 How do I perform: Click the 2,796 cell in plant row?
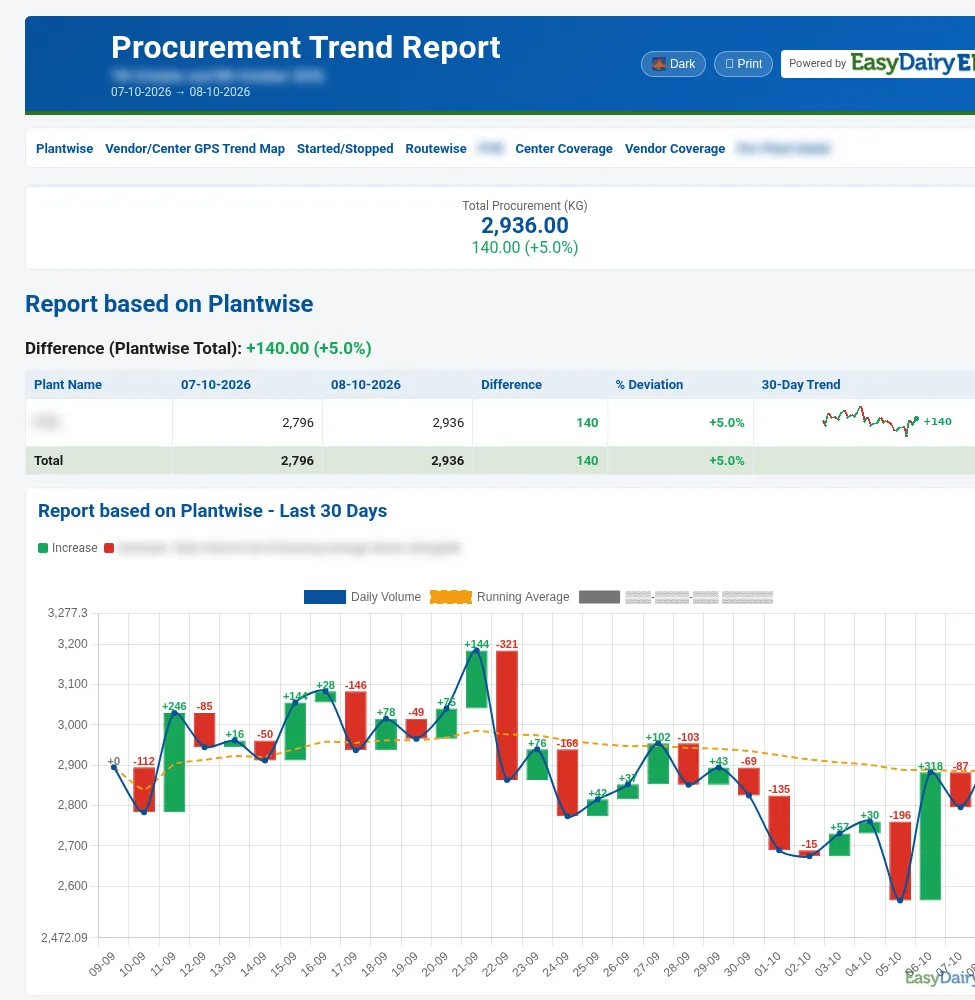tap(247, 422)
